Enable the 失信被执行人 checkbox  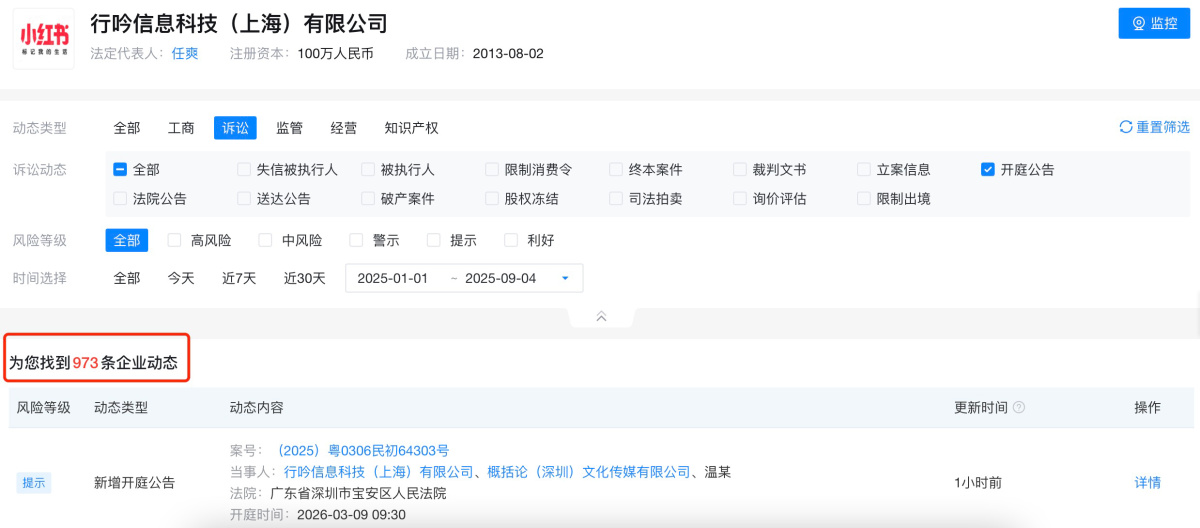click(244, 170)
